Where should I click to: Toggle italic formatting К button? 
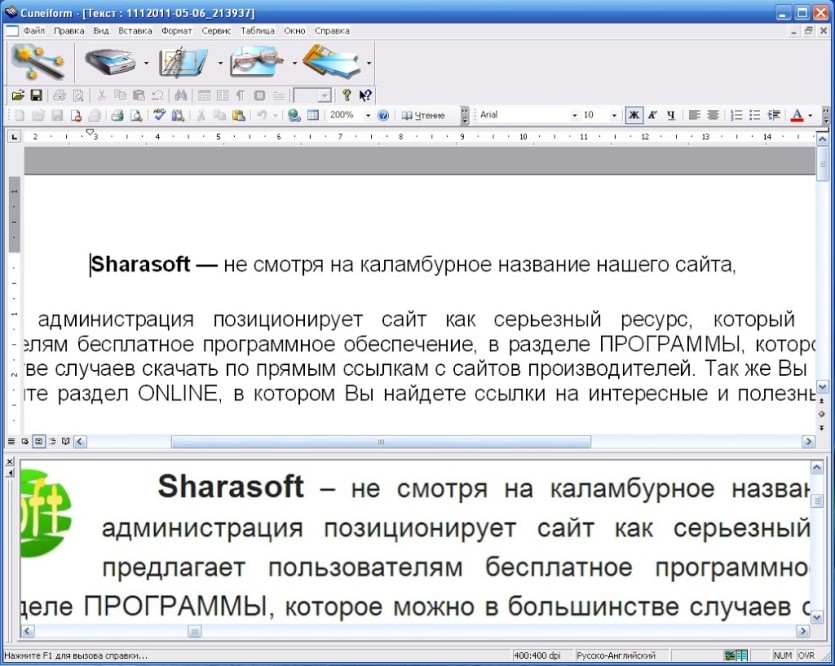(652, 115)
